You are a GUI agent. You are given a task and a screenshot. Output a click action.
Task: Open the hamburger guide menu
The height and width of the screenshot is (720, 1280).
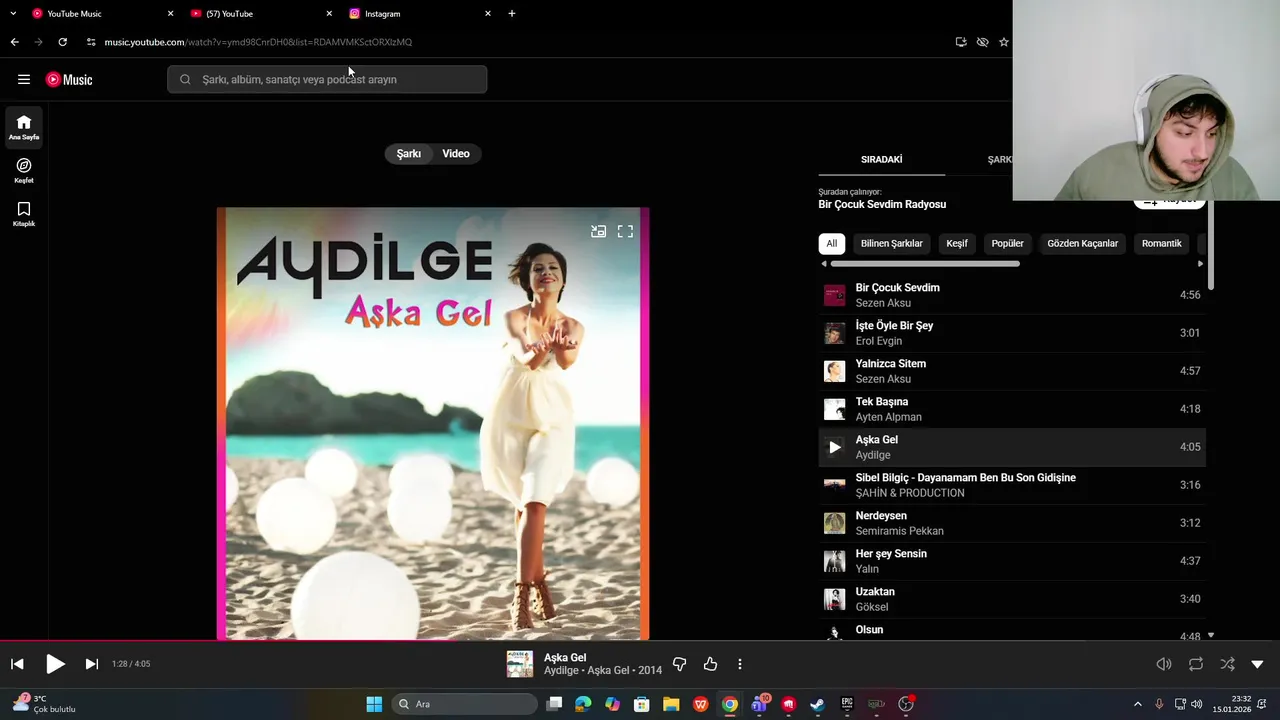click(x=24, y=79)
